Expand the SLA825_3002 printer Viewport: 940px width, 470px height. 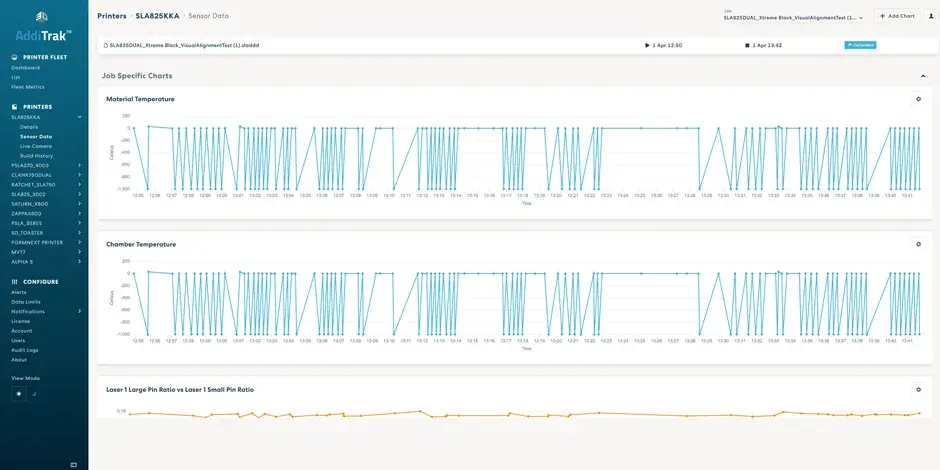[x=80, y=194]
